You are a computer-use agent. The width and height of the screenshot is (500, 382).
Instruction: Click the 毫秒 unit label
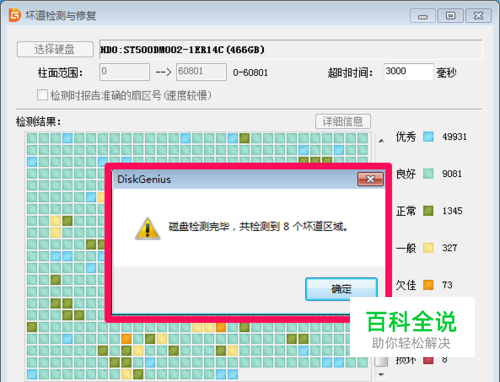[x=446, y=73]
